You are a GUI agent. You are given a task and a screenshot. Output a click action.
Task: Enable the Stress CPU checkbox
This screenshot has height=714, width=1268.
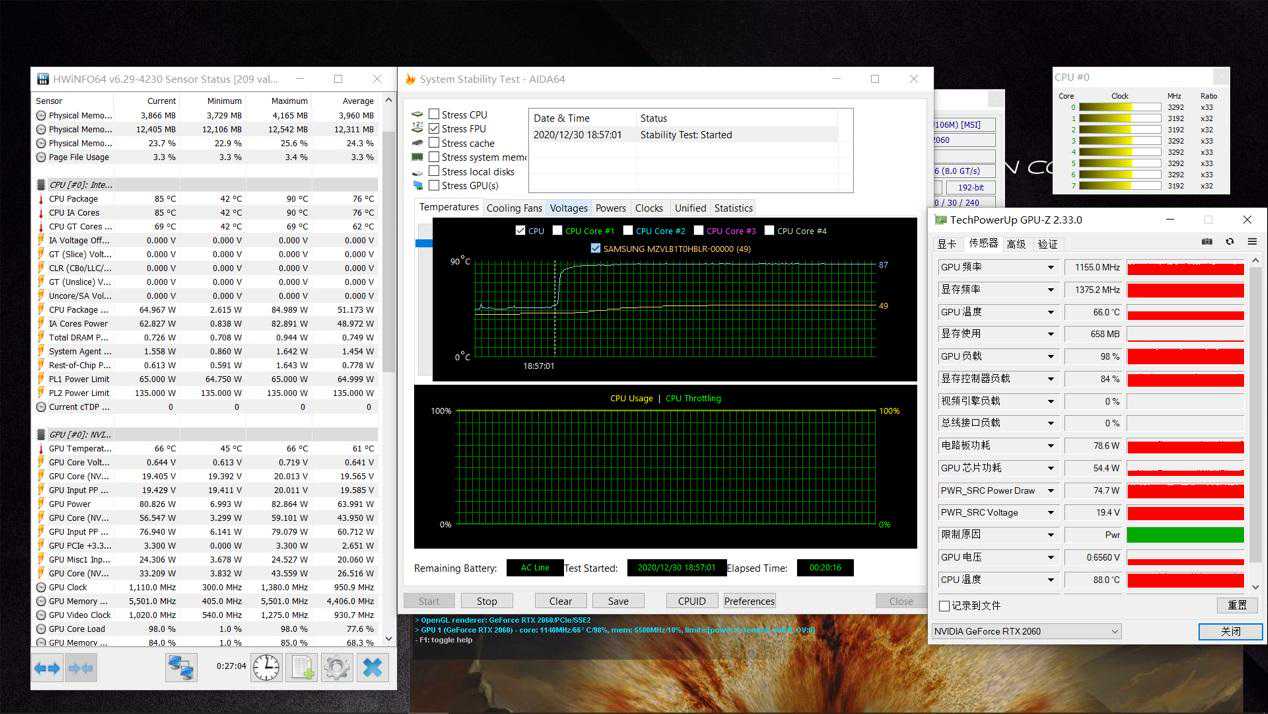point(434,115)
